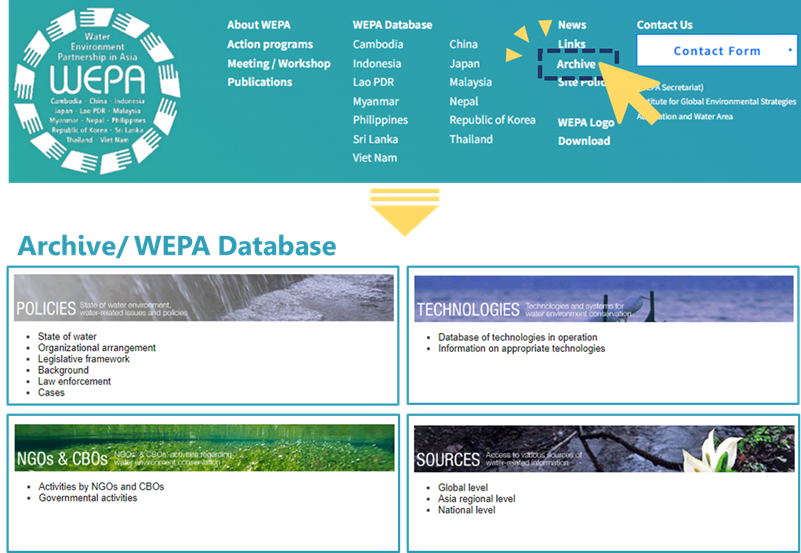Open the Archive link in footer
The width and height of the screenshot is (801, 553).
click(x=576, y=64)
